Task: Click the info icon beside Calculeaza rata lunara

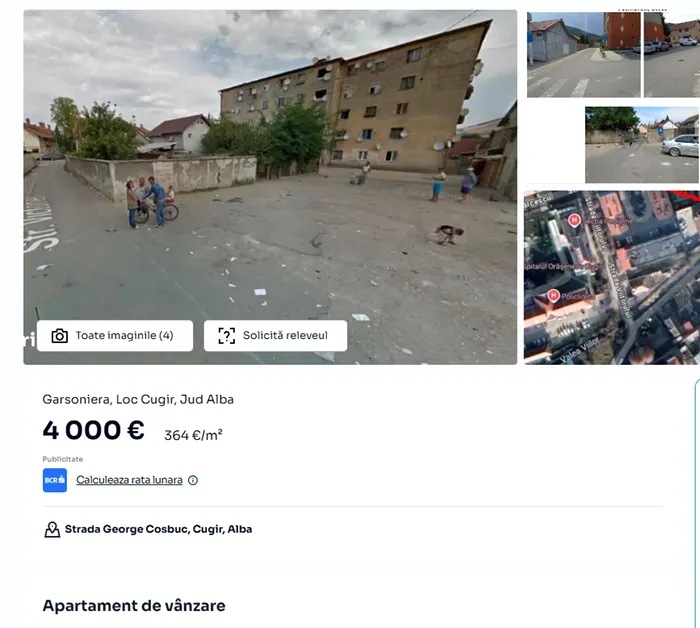Action: [x=193, y=480]
